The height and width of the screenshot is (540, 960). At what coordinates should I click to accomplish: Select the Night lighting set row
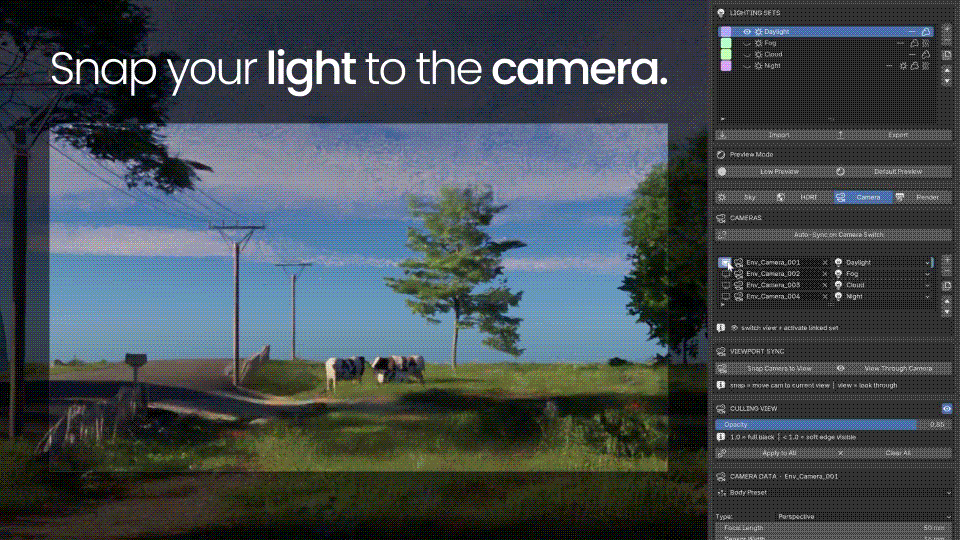coord(826,66)
